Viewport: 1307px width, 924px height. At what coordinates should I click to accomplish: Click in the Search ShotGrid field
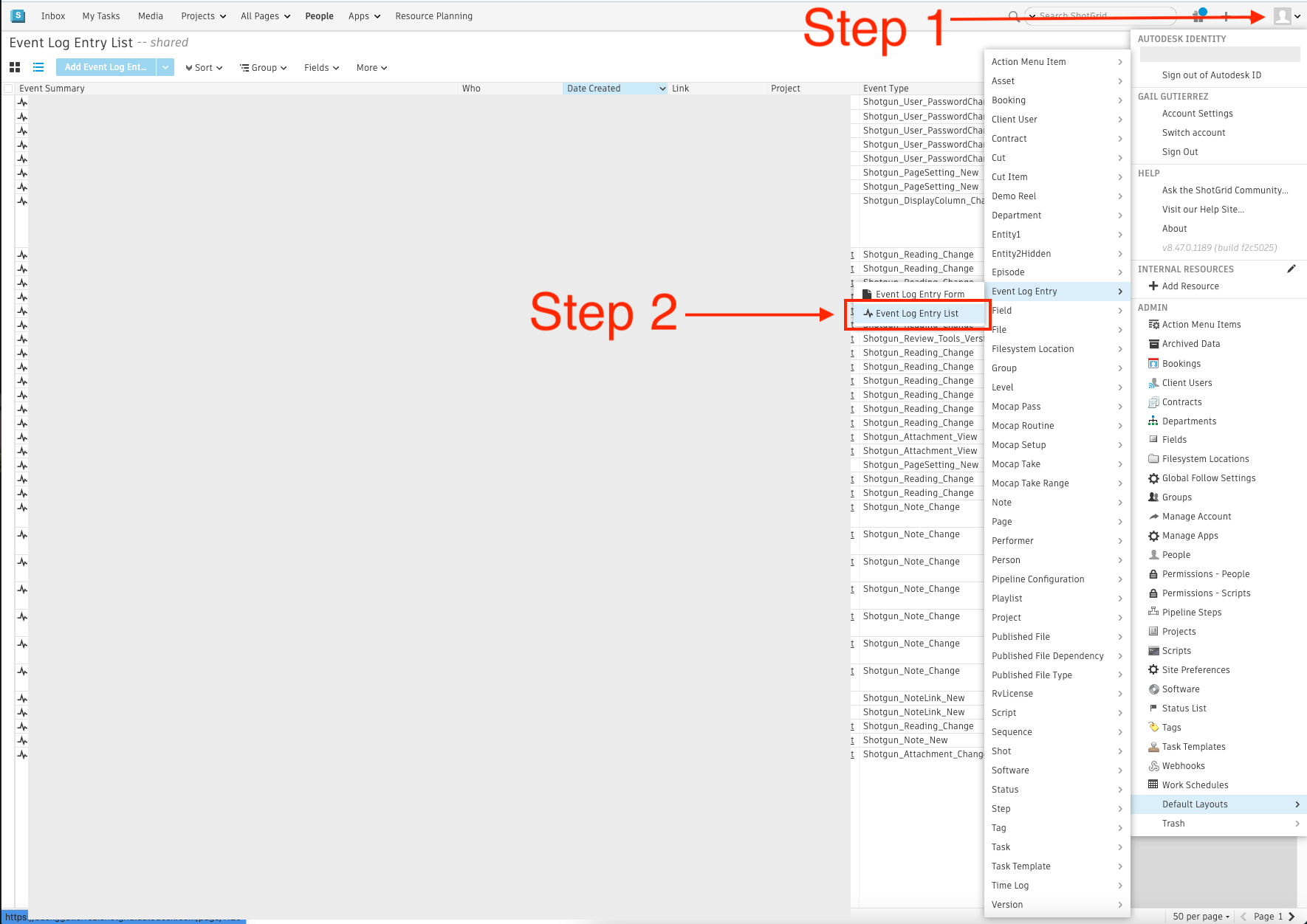tap(1100, 16)
